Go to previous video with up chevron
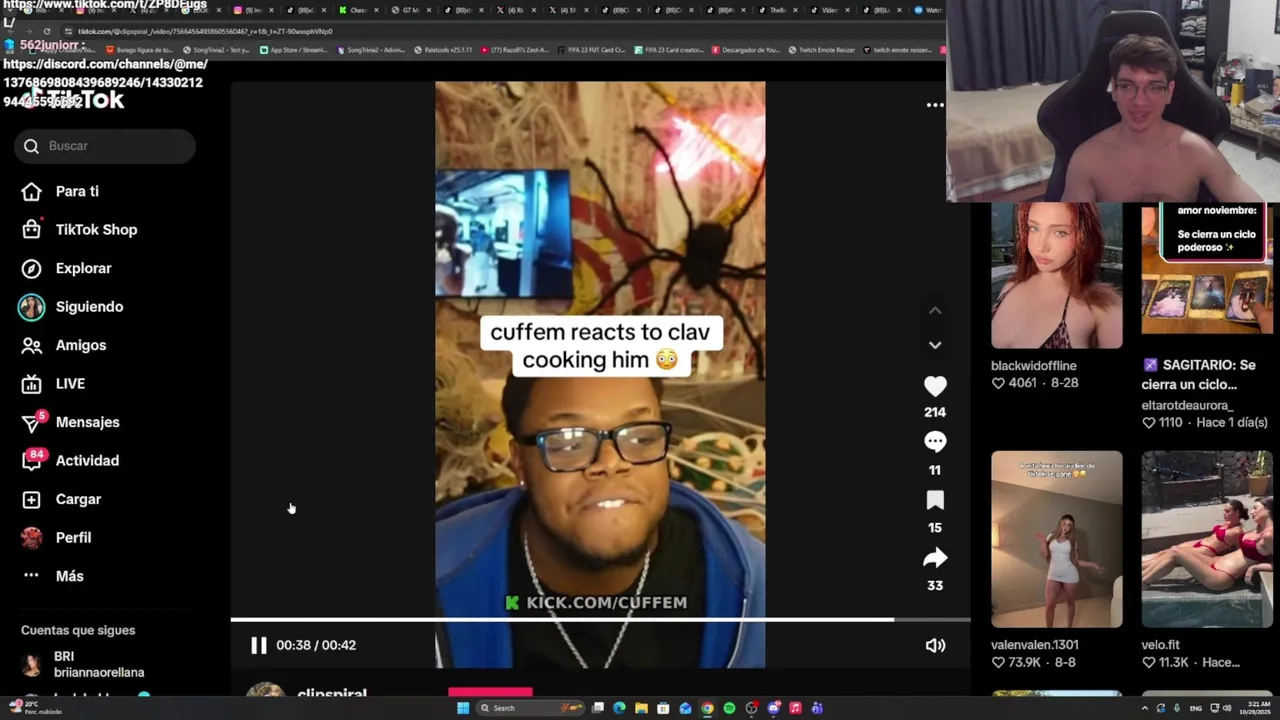The image size is (1280, 720). [935, 311]
